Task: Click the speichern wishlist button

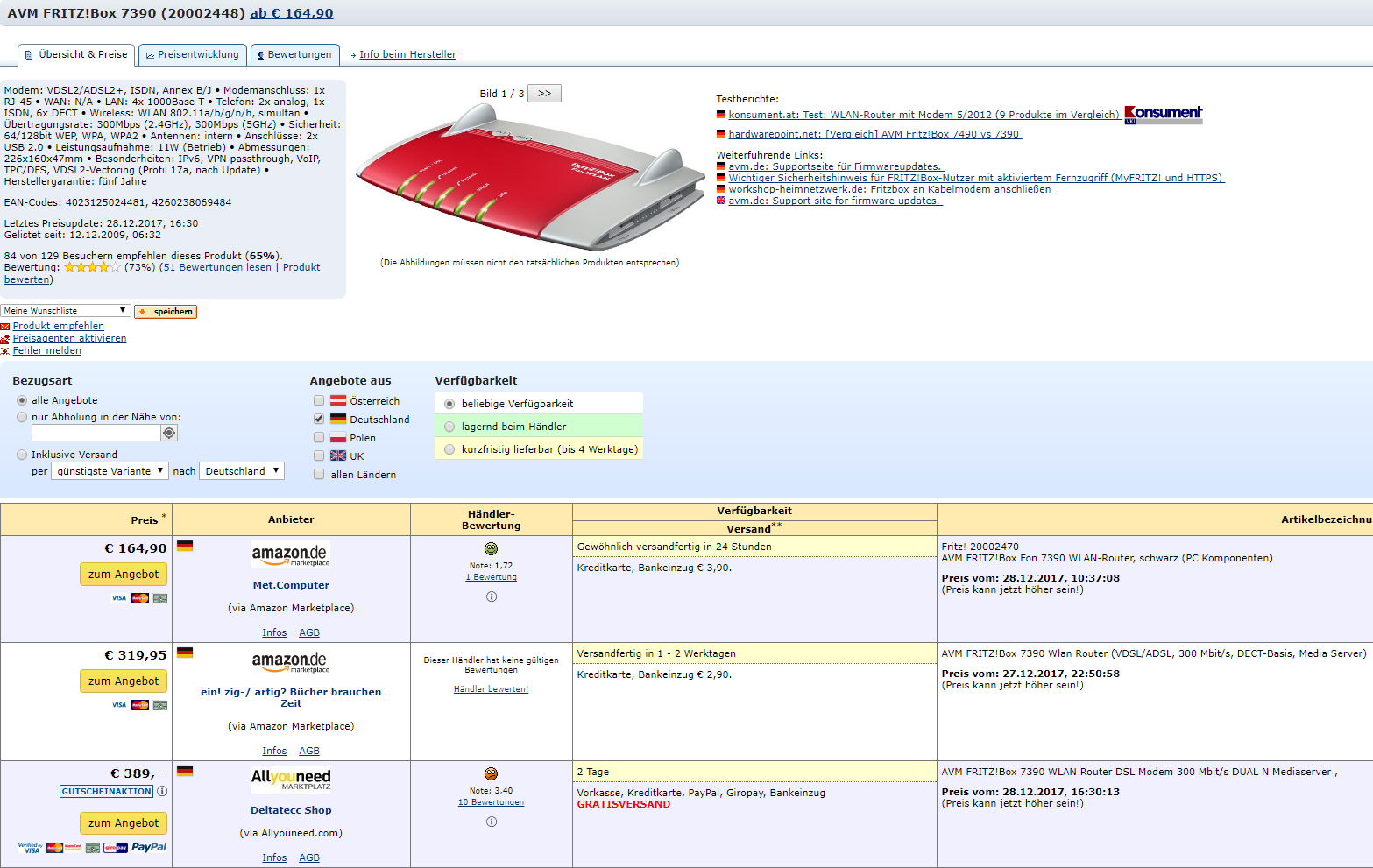Action: 166,312
